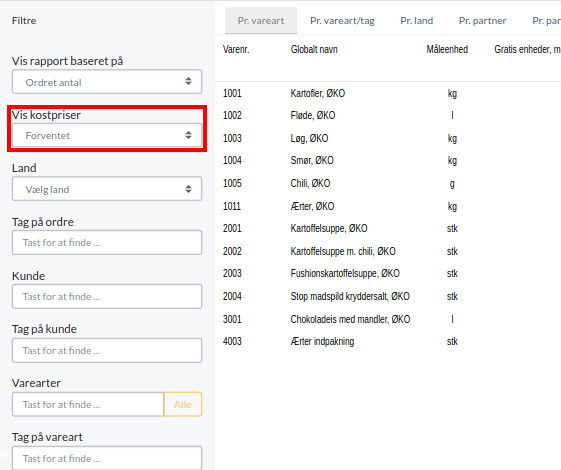Switch to the 'Pr. partner' tab
Image resolution: width=561 pixels, height=470 pixels.
tap(482, 21)
